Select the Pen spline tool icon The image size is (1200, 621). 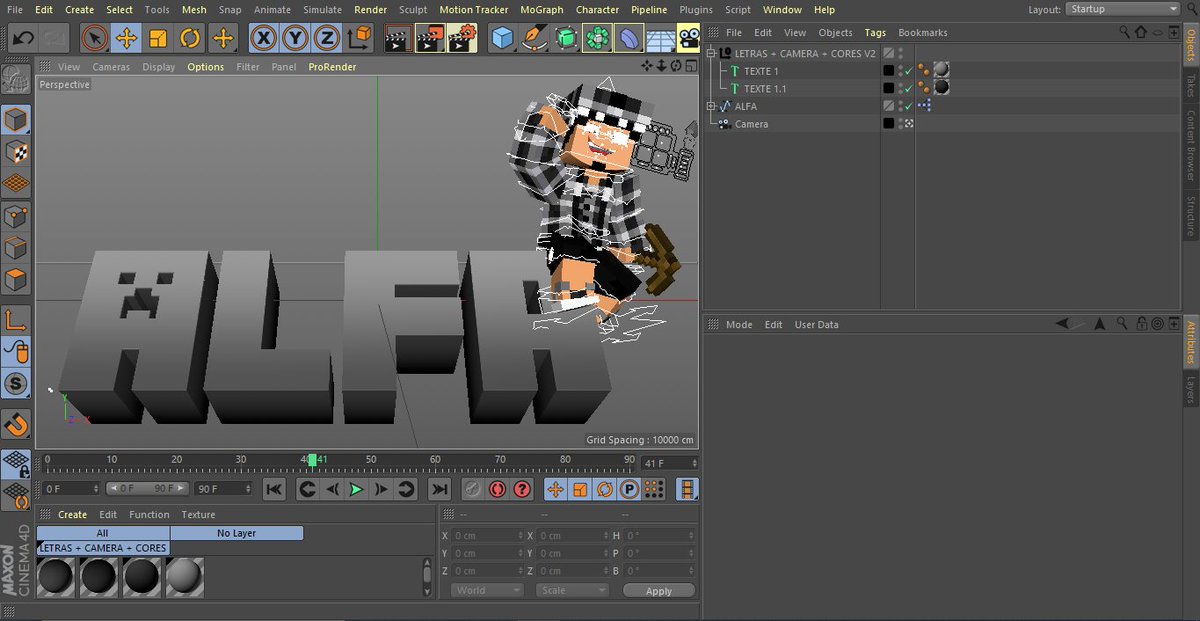[x=534, y=38]
